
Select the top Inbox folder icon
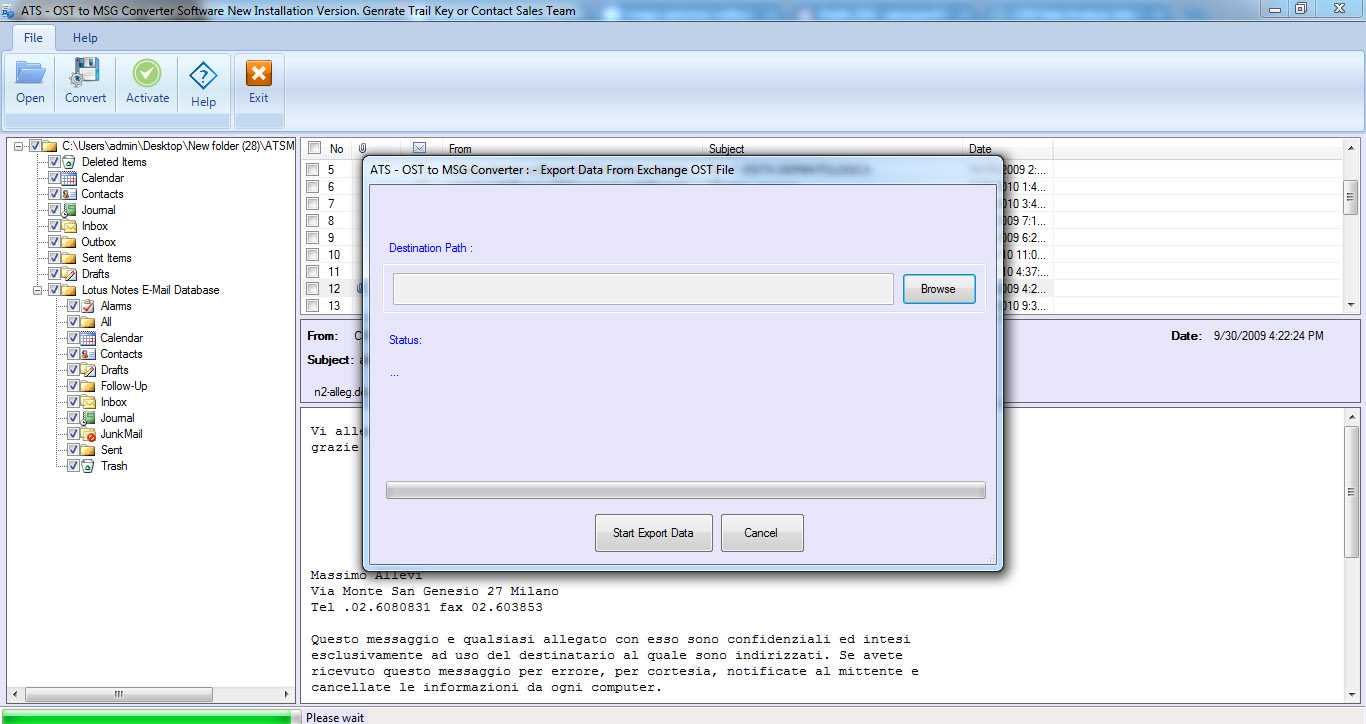[68, 226]
